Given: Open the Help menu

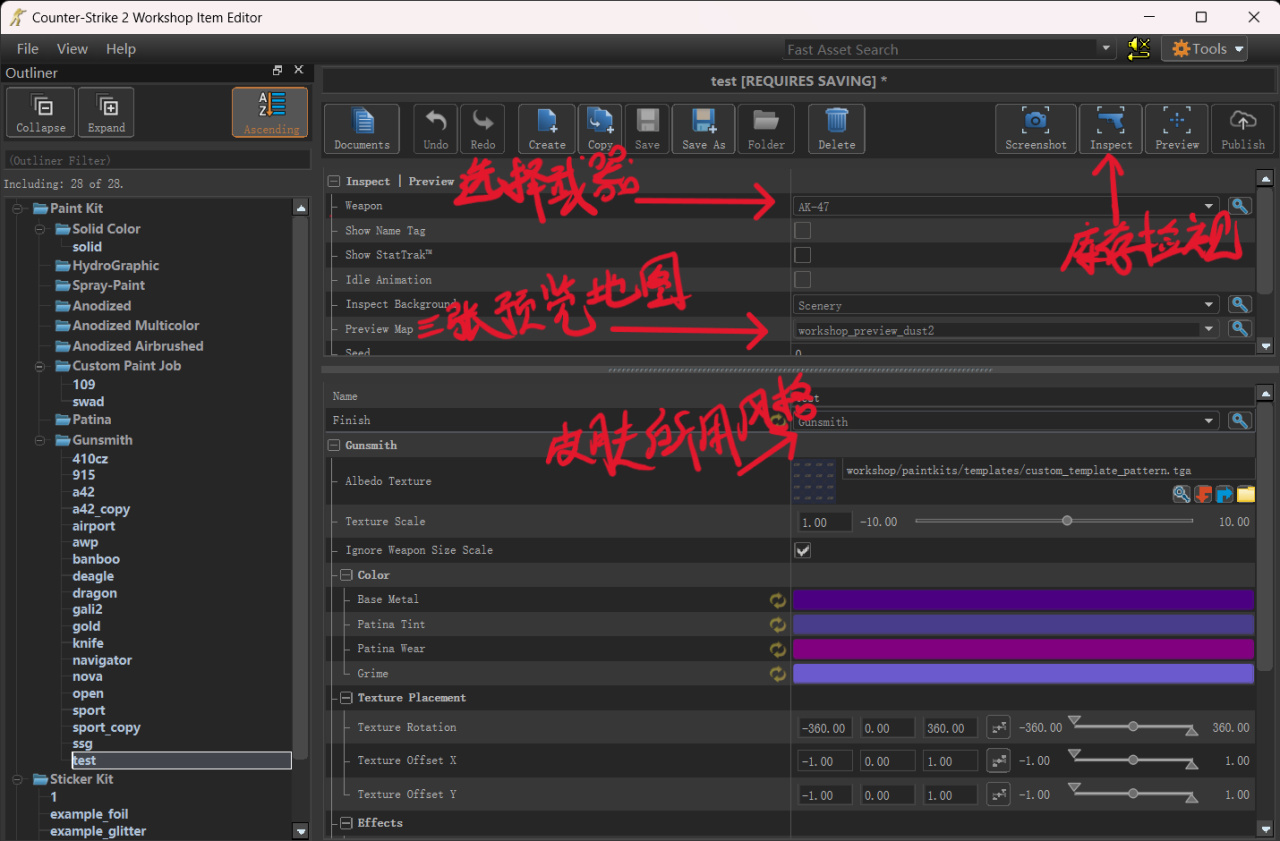Looking at the screenshot, I should tap(121, 49).
